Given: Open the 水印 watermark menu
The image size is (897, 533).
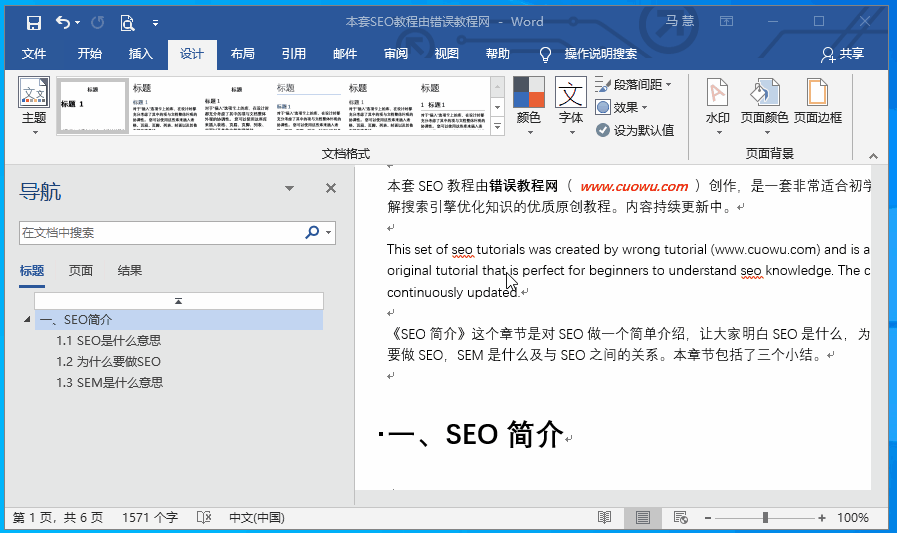Looking at the screenshot, I should pyautogui.click(x=717, y=106).
